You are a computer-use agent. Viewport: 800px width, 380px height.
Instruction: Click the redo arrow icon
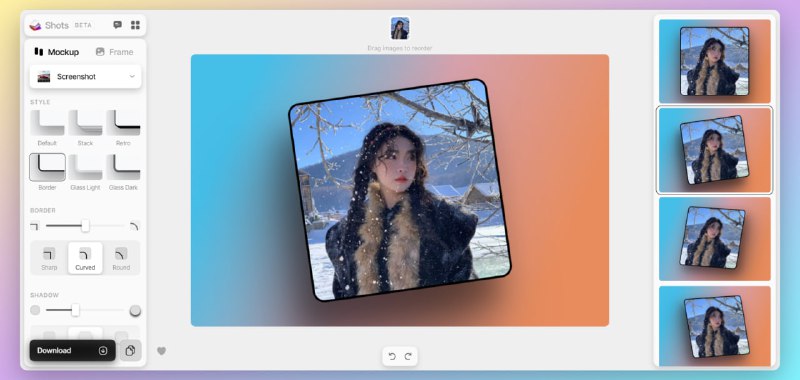[408, 357]
